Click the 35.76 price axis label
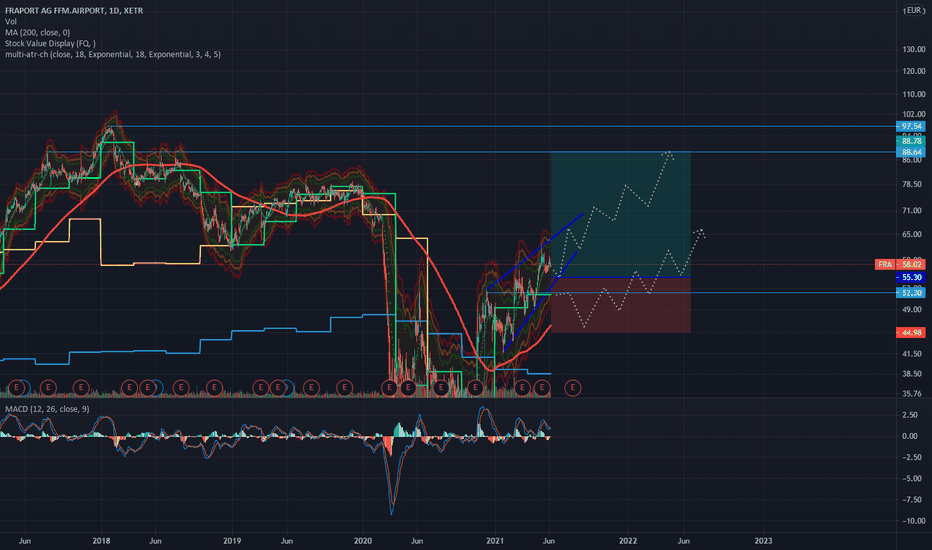Image resolution: width=932 pixels, height=550 pixels. tap(914, 394)
